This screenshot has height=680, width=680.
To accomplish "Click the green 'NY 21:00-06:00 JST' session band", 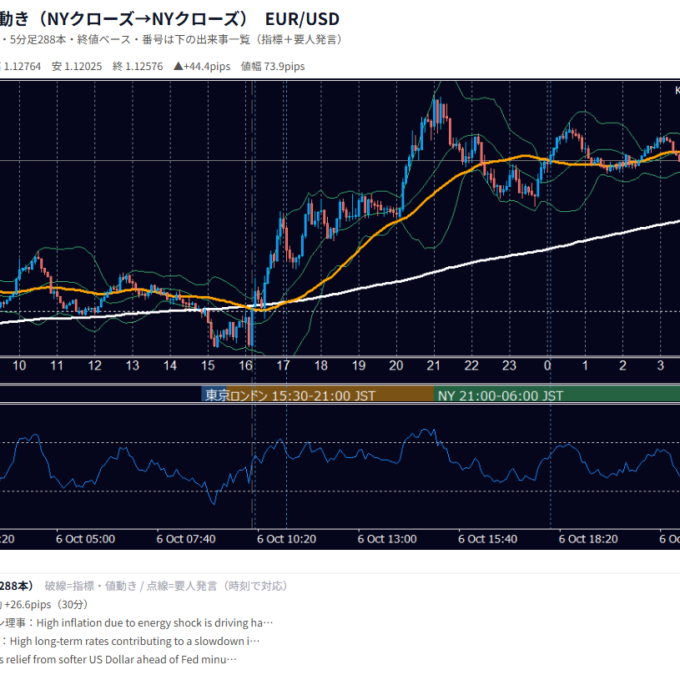I will coord(557,395).
